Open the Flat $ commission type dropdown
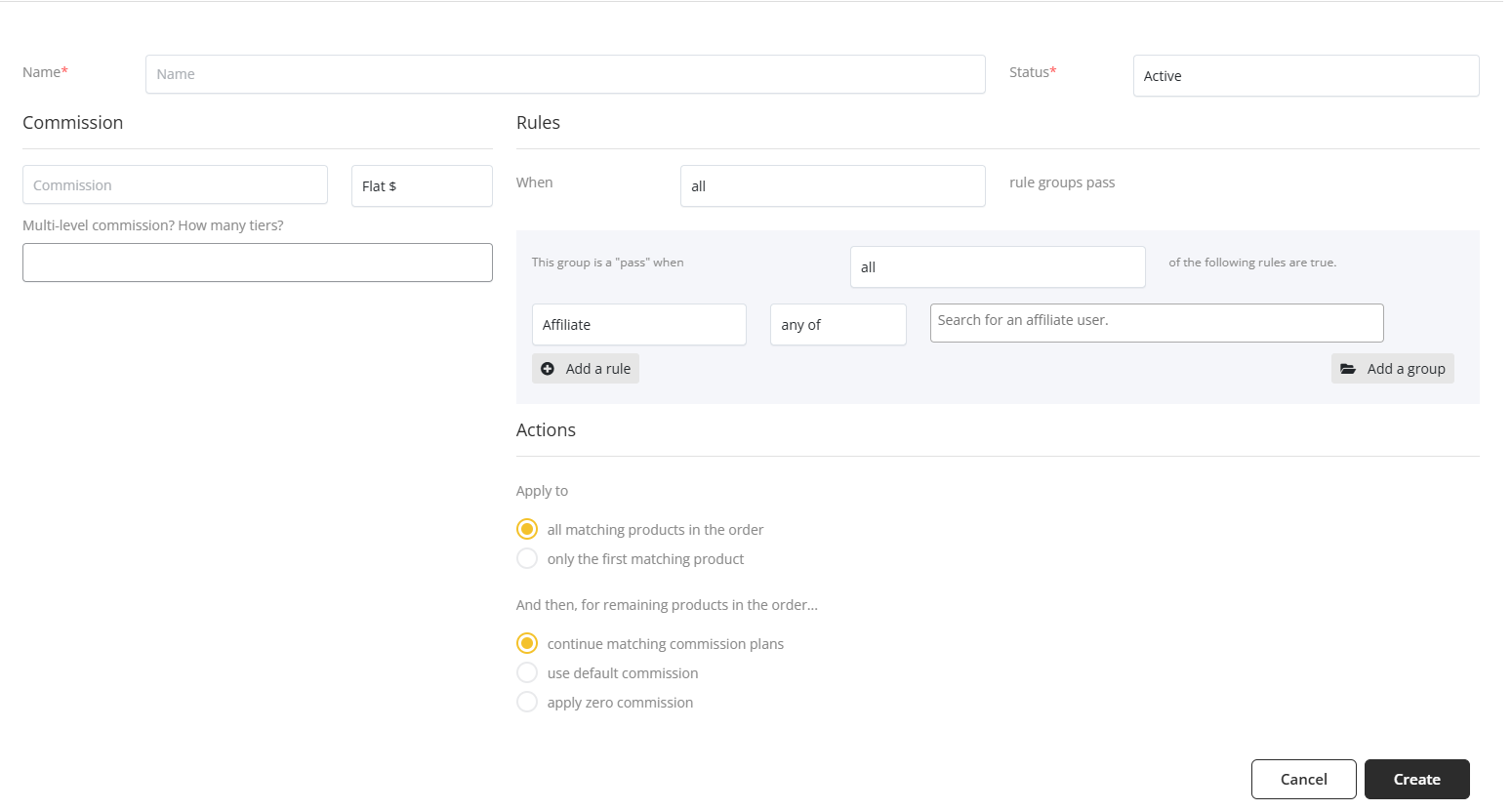This screenshot has width=1512, height=810. point(422,185)
